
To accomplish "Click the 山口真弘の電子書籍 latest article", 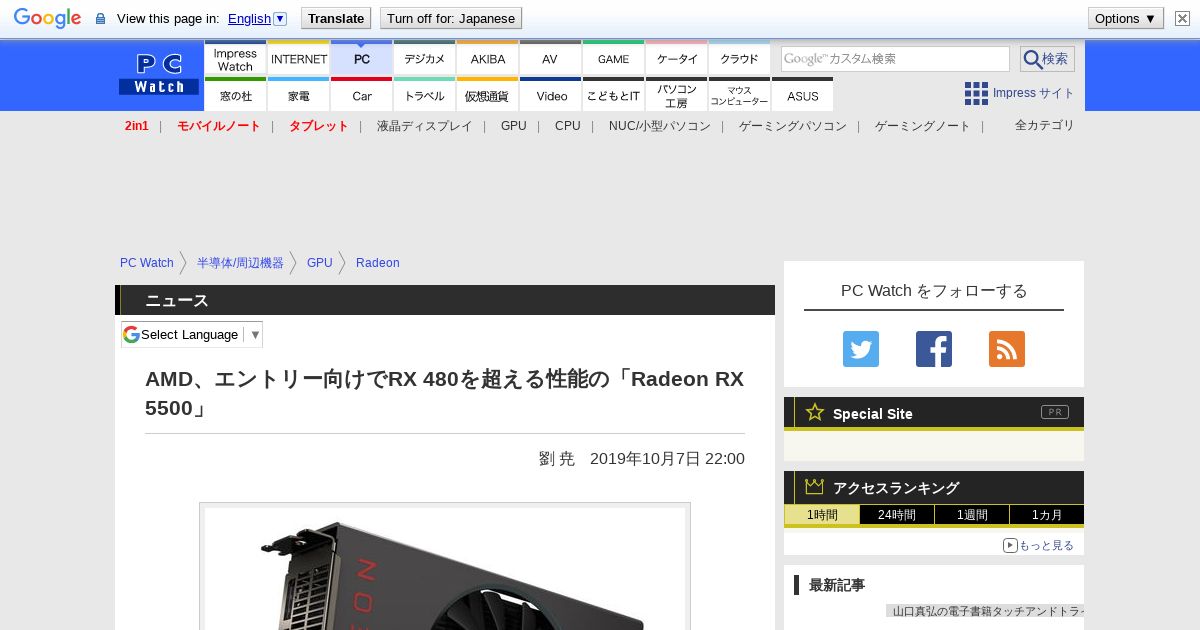I will [x=985, y=610].
